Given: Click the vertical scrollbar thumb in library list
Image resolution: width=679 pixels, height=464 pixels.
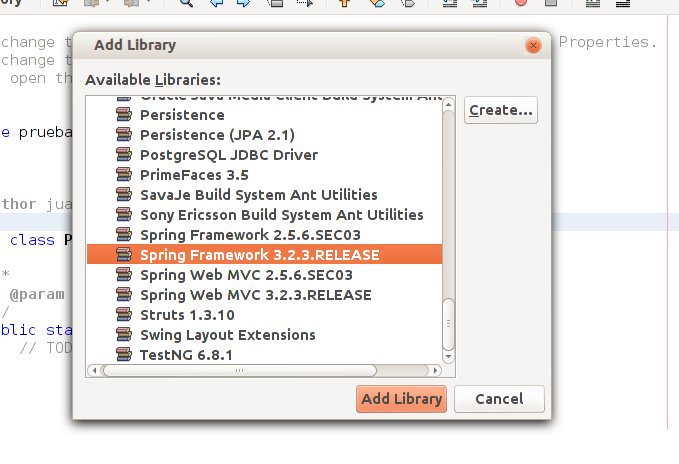Looking at the screenshot, I should point(448,324).
